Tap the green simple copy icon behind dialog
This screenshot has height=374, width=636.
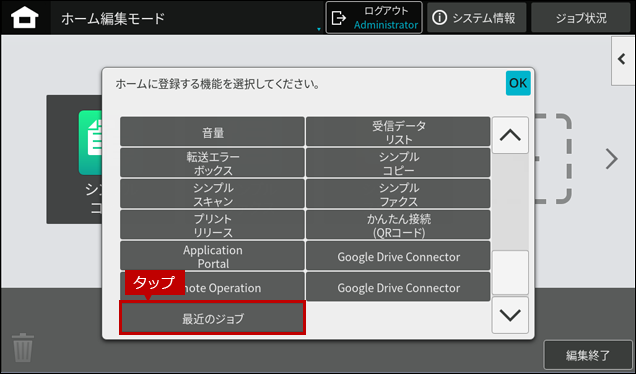tap(90, 142)
